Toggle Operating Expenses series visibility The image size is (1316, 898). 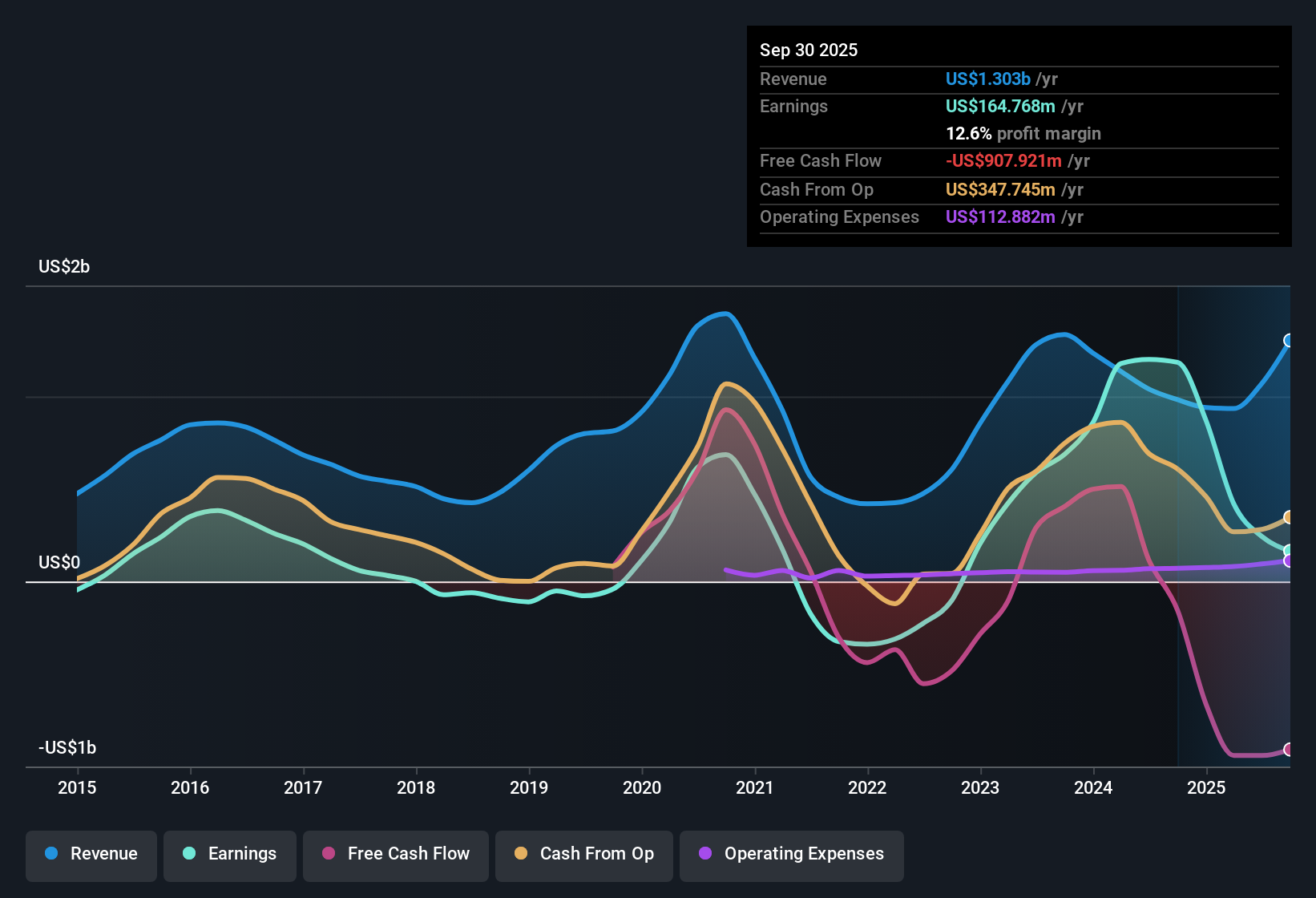click(791, 854)
